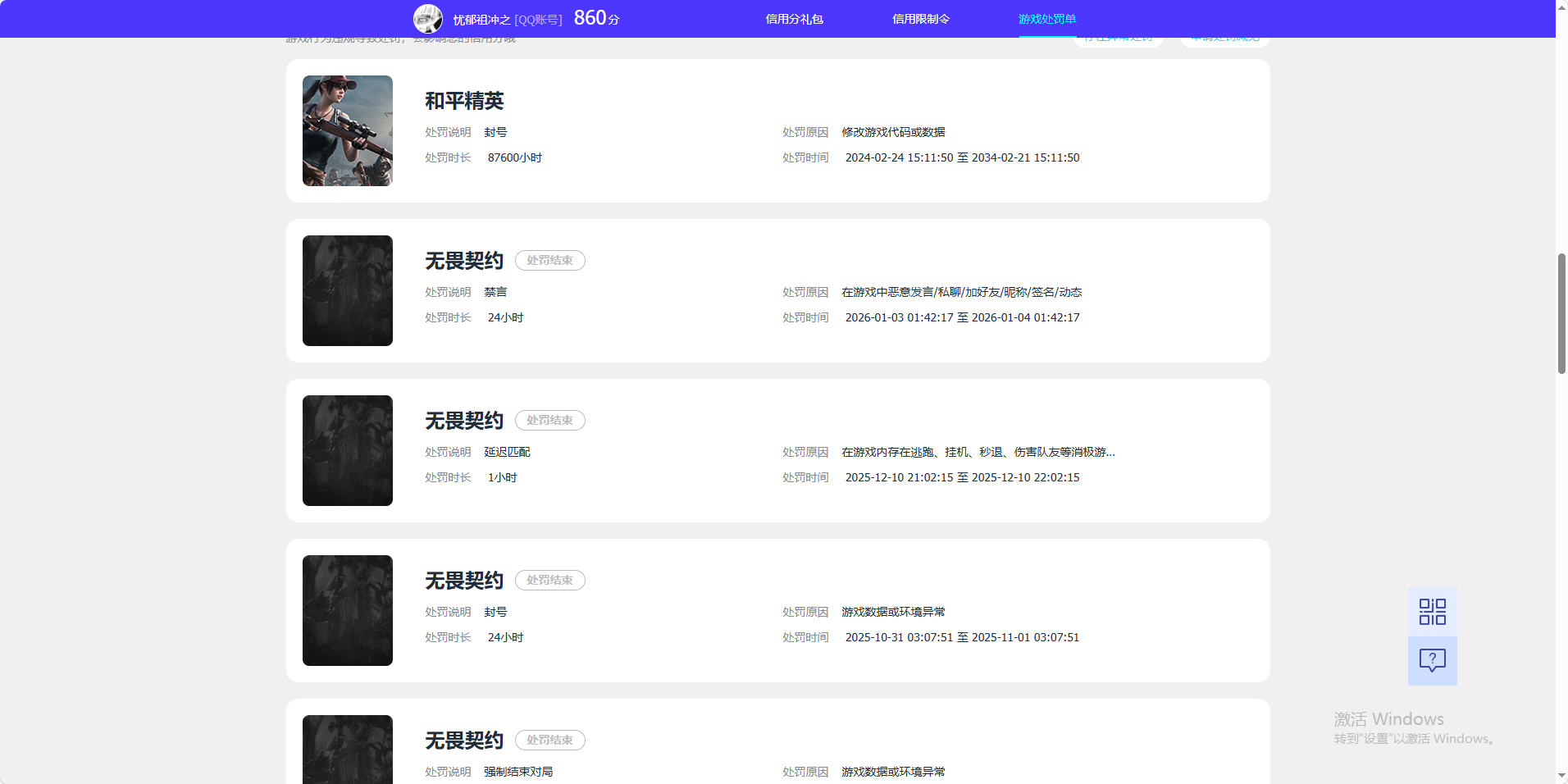This screenshot has width=1568, height=784.
Task: Click the page vertical scrollbar thumb
Action: [x=1561, y=314]
